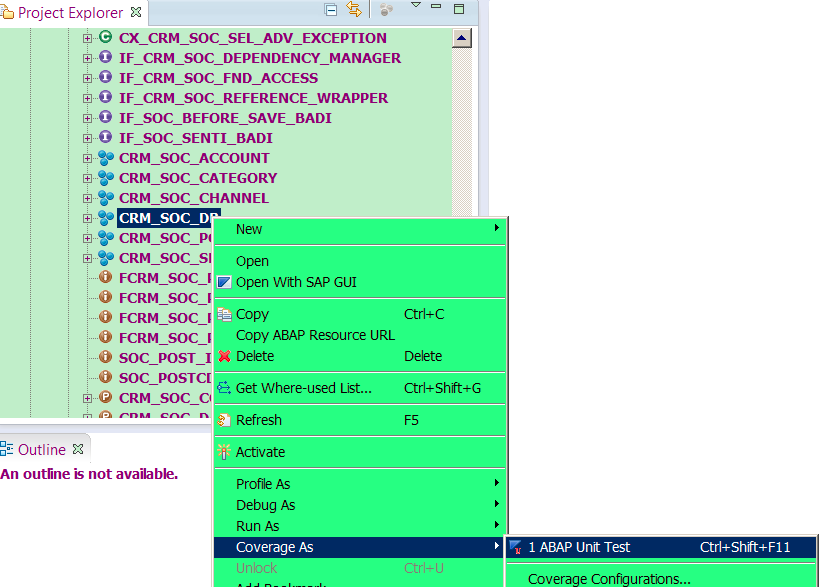822x587 pixels.
Task: Open Coverage Configurations... entry
Action: [x=661, y=579]
